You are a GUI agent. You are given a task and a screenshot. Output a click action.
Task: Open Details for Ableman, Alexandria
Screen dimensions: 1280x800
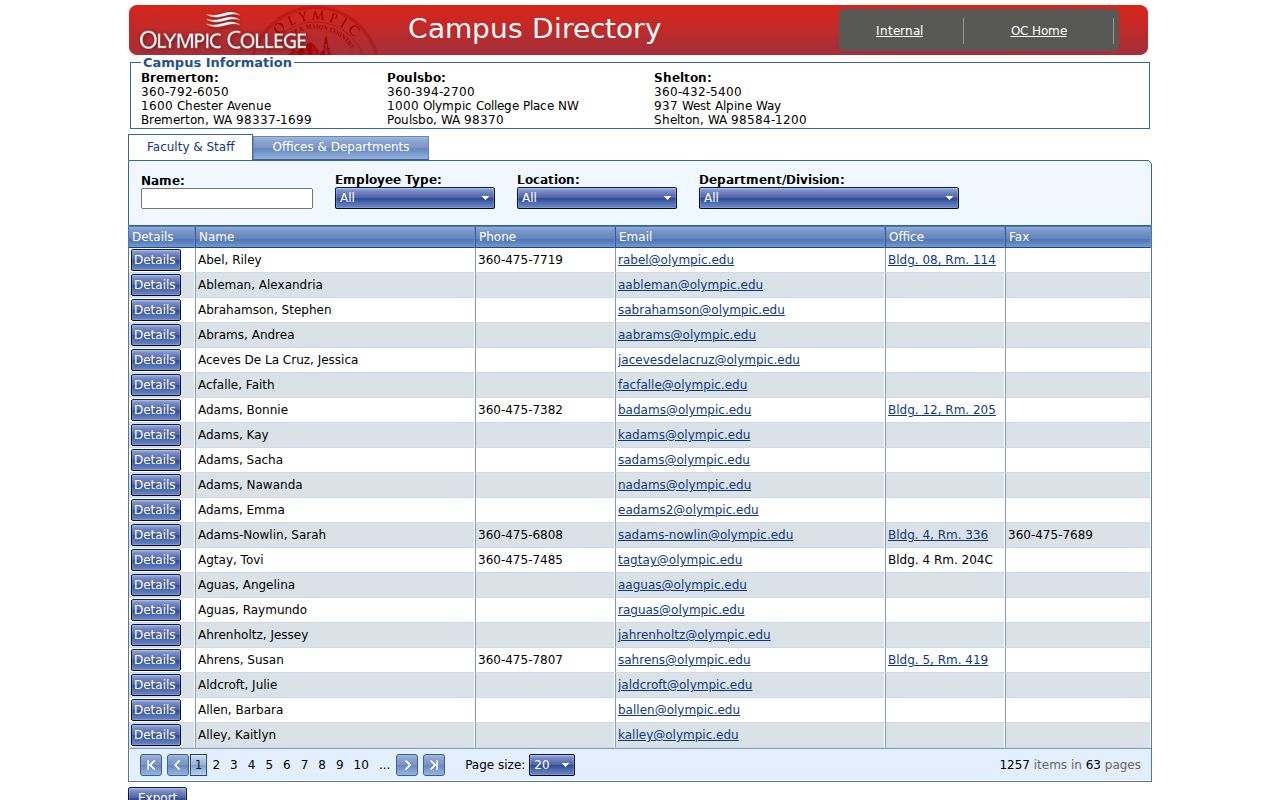[155, 285]
